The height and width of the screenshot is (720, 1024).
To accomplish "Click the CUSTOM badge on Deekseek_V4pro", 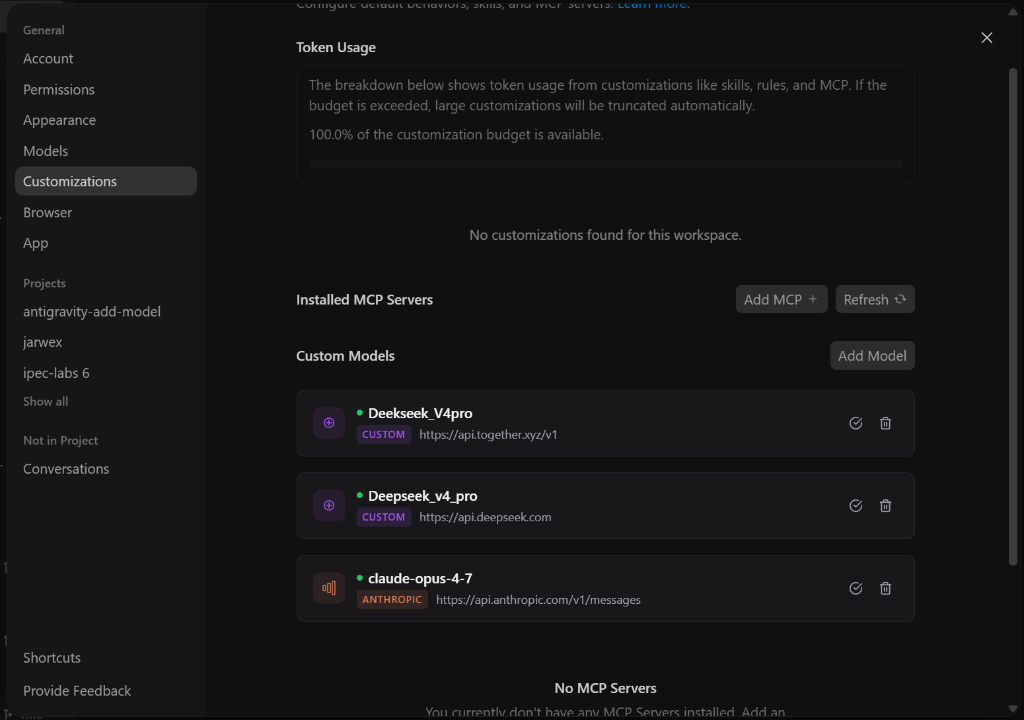I will point(384,434).
